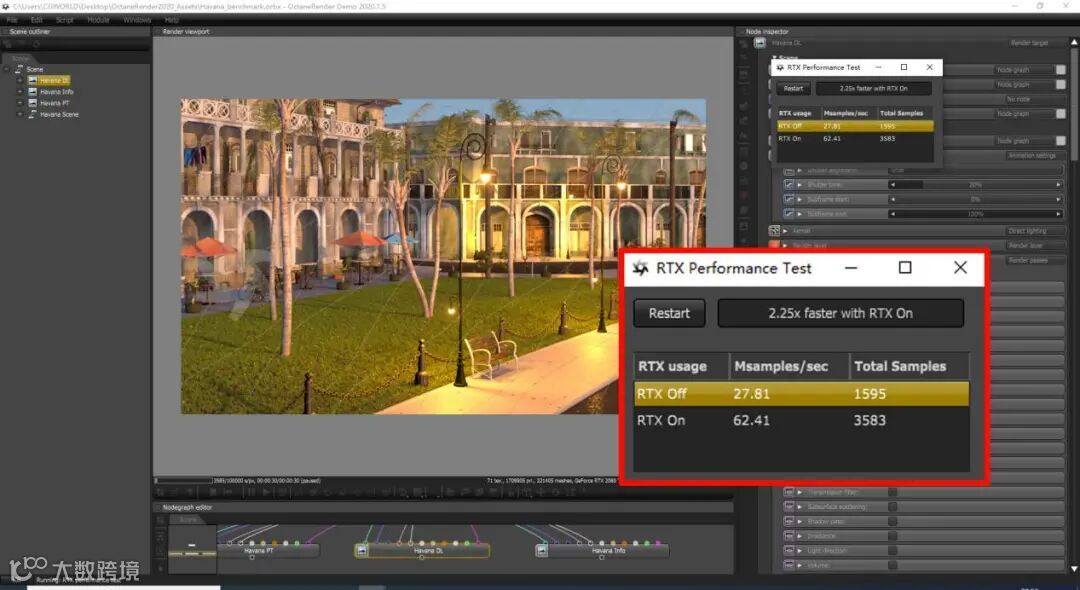Open the File menu
The width and height of the screenshot is (1080, 590).
[12, 20]
